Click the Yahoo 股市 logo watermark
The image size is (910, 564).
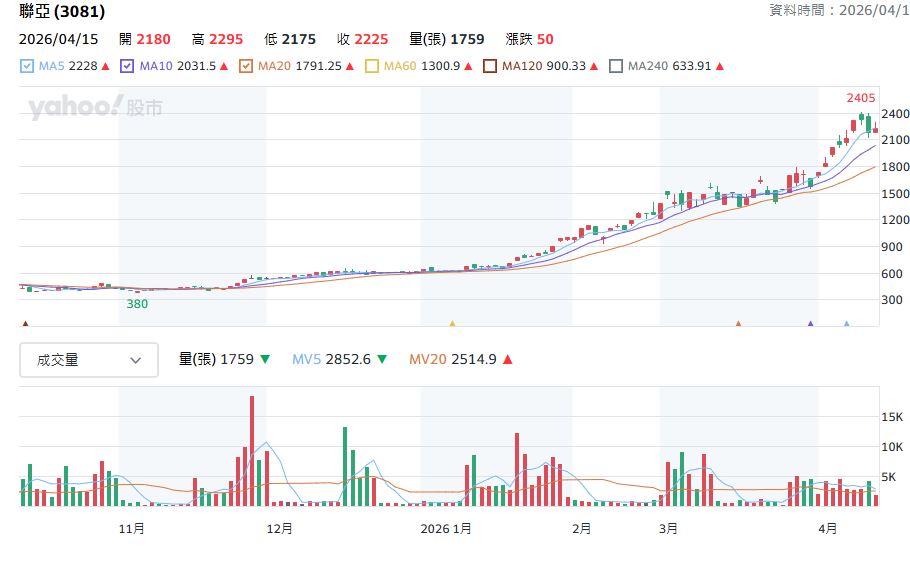95,108
